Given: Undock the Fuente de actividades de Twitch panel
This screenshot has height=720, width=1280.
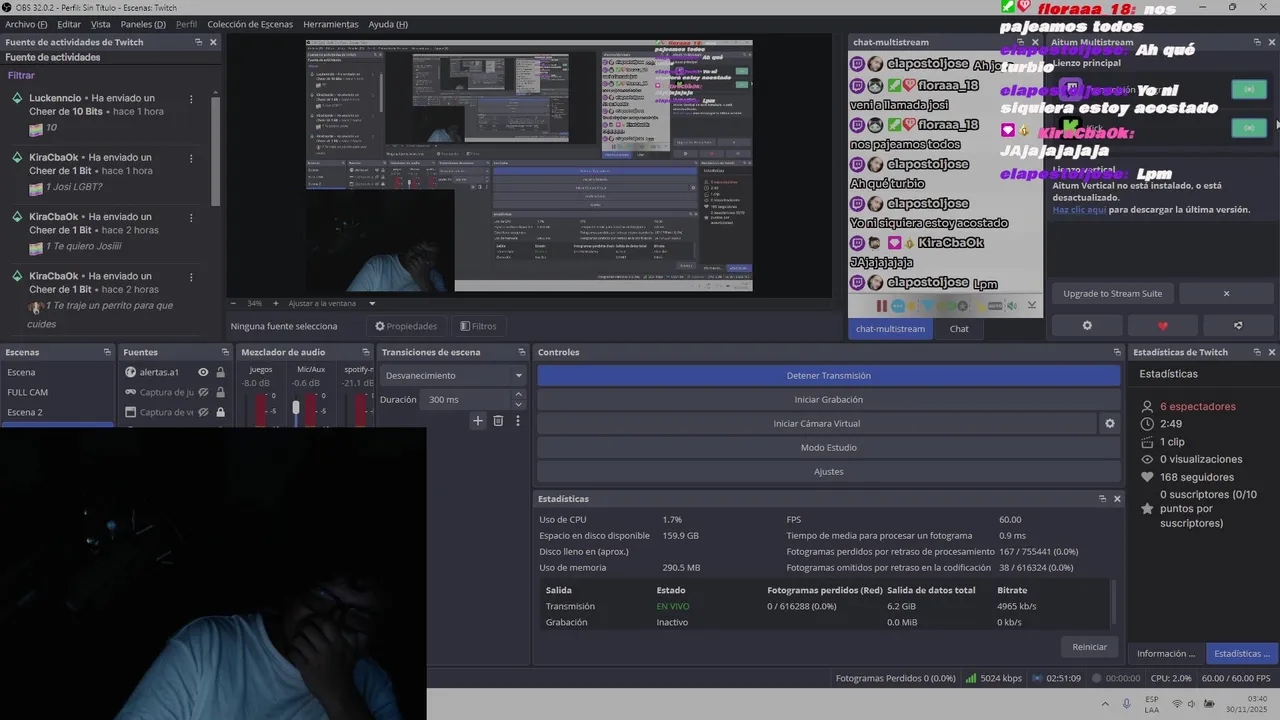Looking at the screenshot, I should [198, 42].
